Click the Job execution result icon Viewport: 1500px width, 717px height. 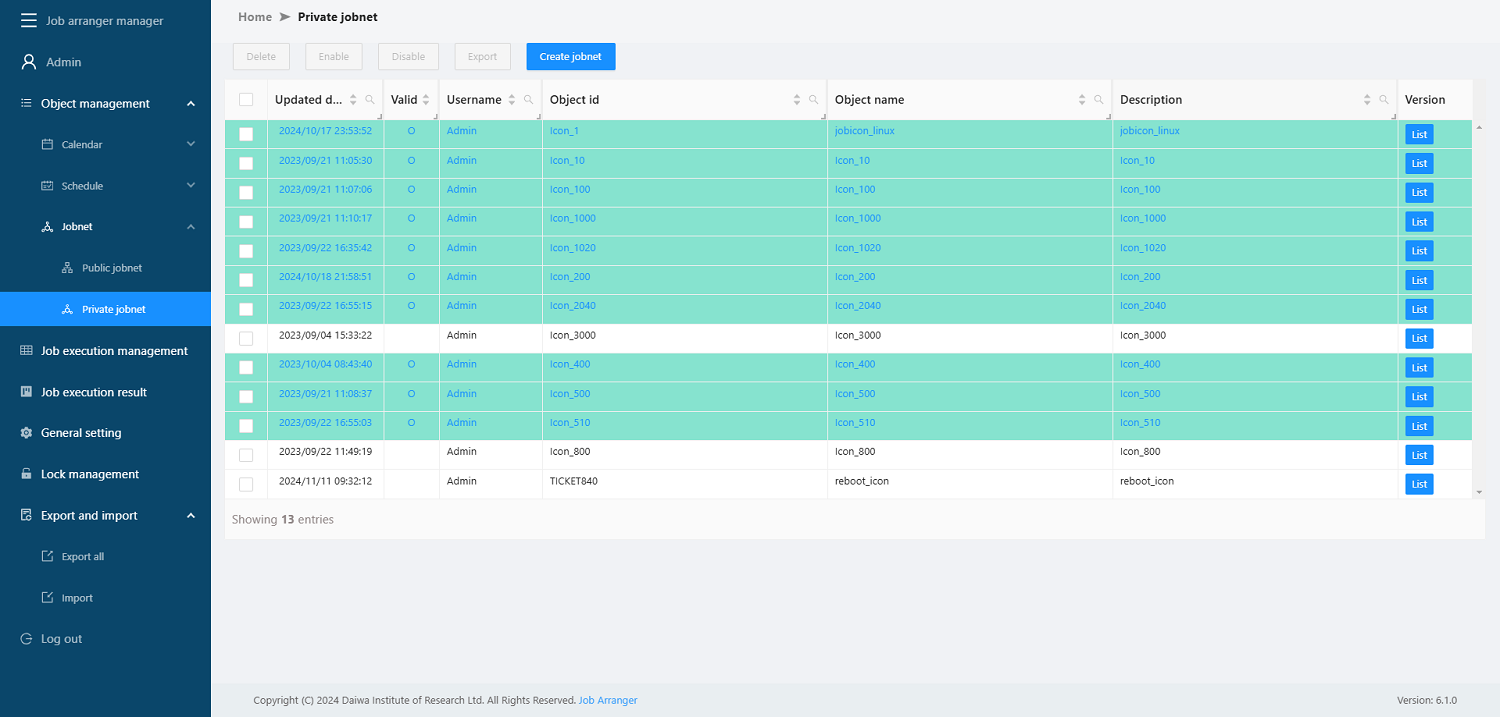tap(26, 392)
